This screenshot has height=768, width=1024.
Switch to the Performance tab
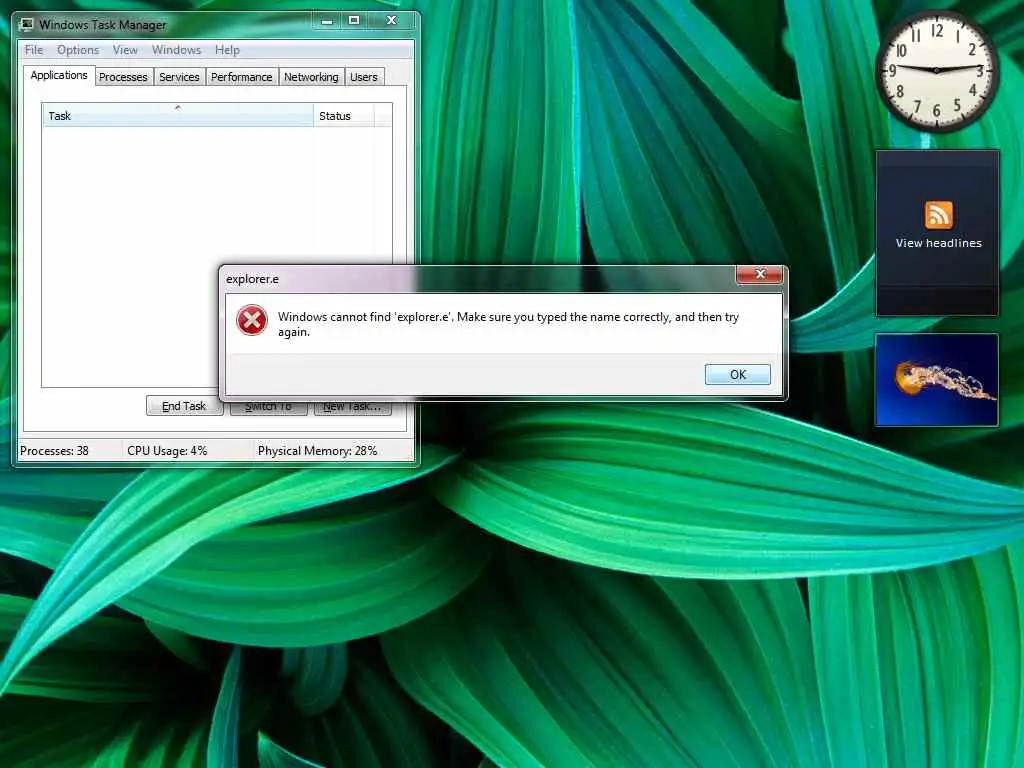click(242, 77)
